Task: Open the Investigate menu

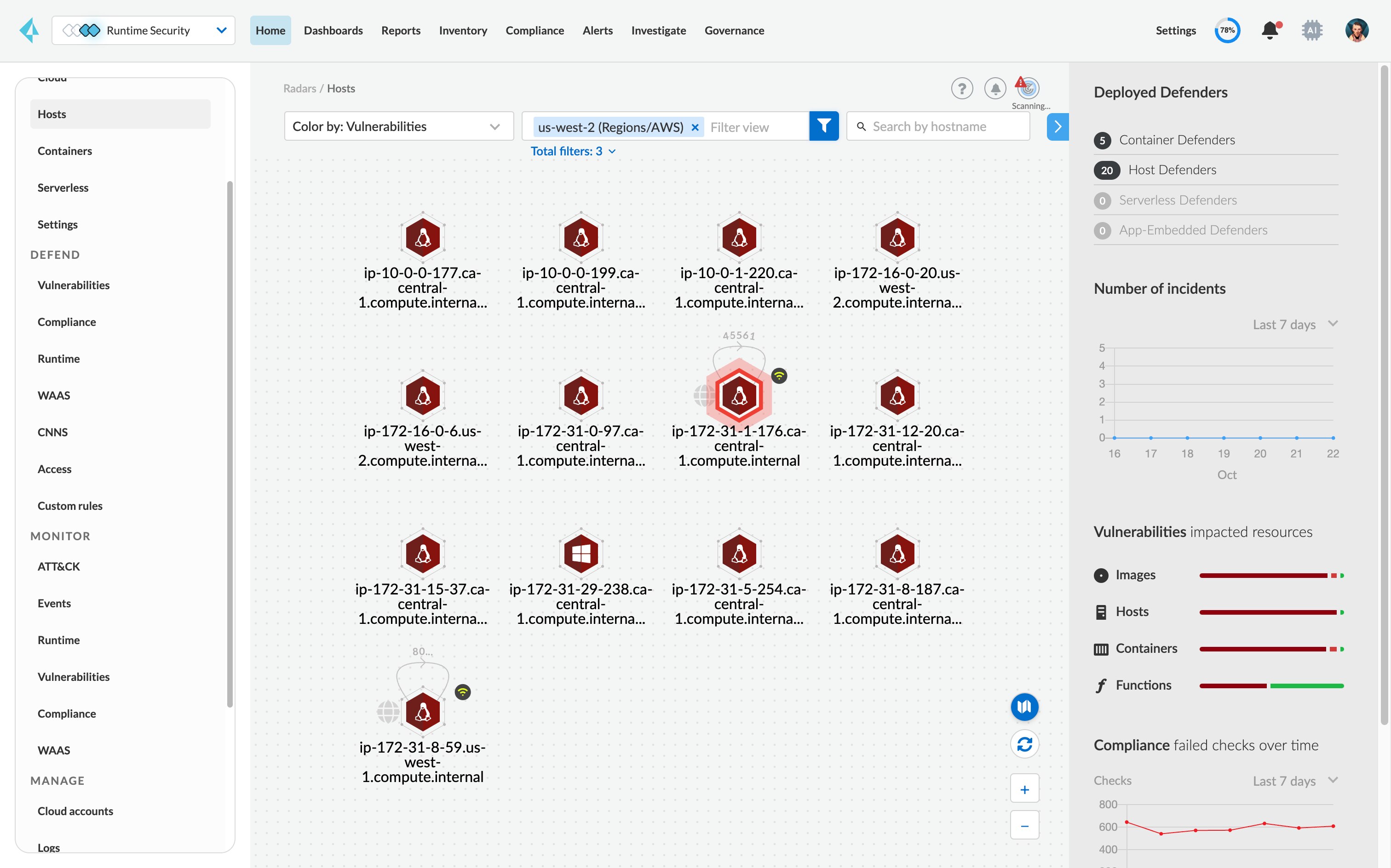Action: 658,30
